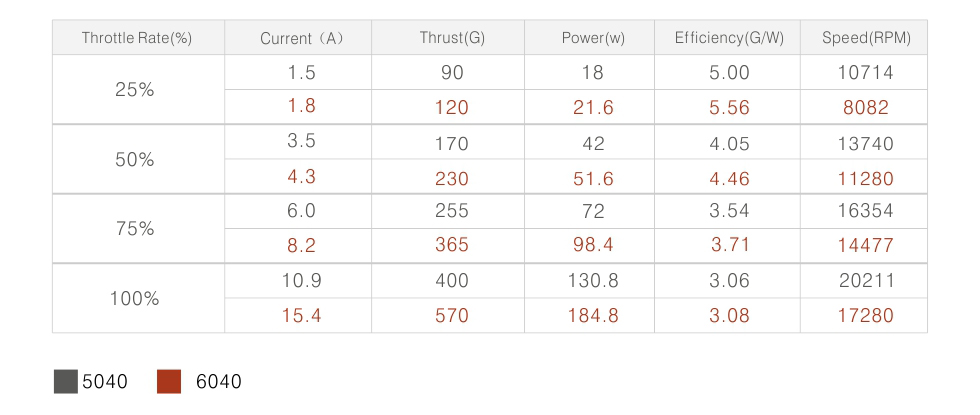Select the red 5.56 efficiency value

tap(729, 108)
